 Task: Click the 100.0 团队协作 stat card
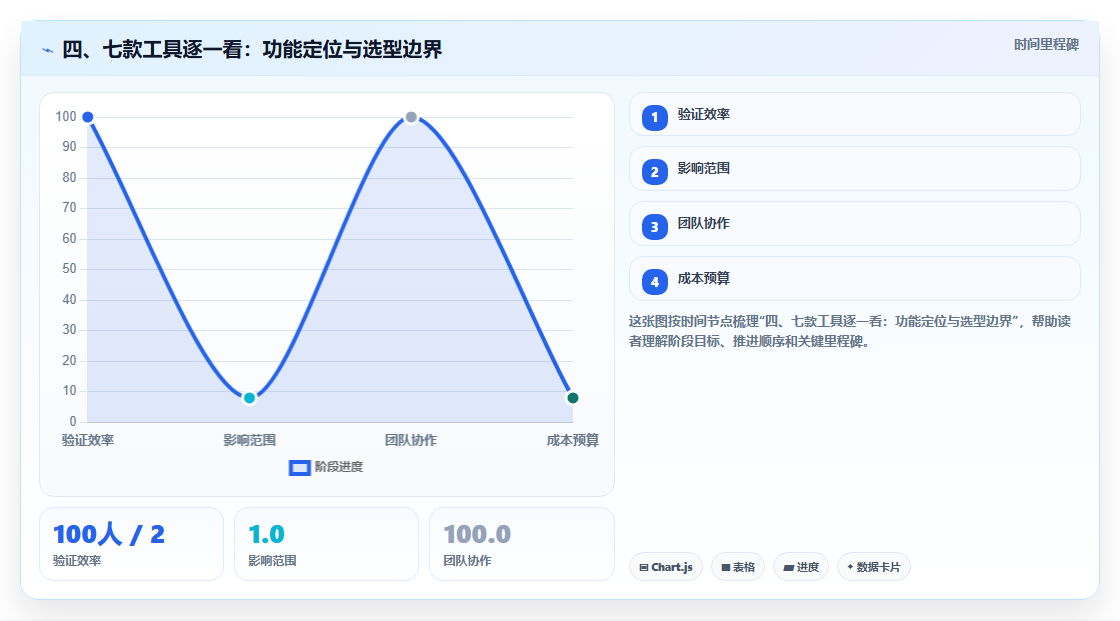[521, 544]
